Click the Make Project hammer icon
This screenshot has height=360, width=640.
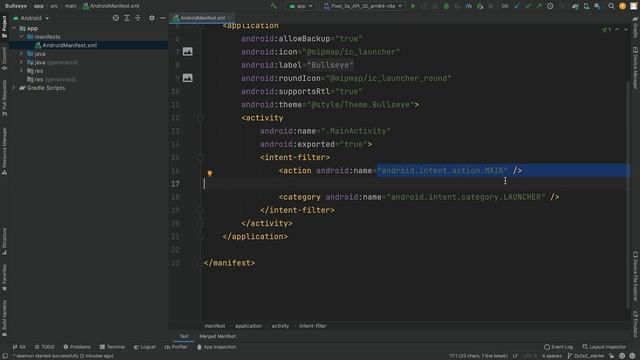click(273, 6)
